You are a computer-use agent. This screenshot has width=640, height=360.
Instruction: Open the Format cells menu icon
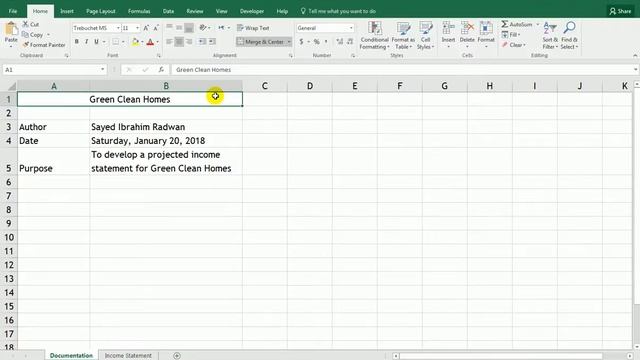[486, 29]
